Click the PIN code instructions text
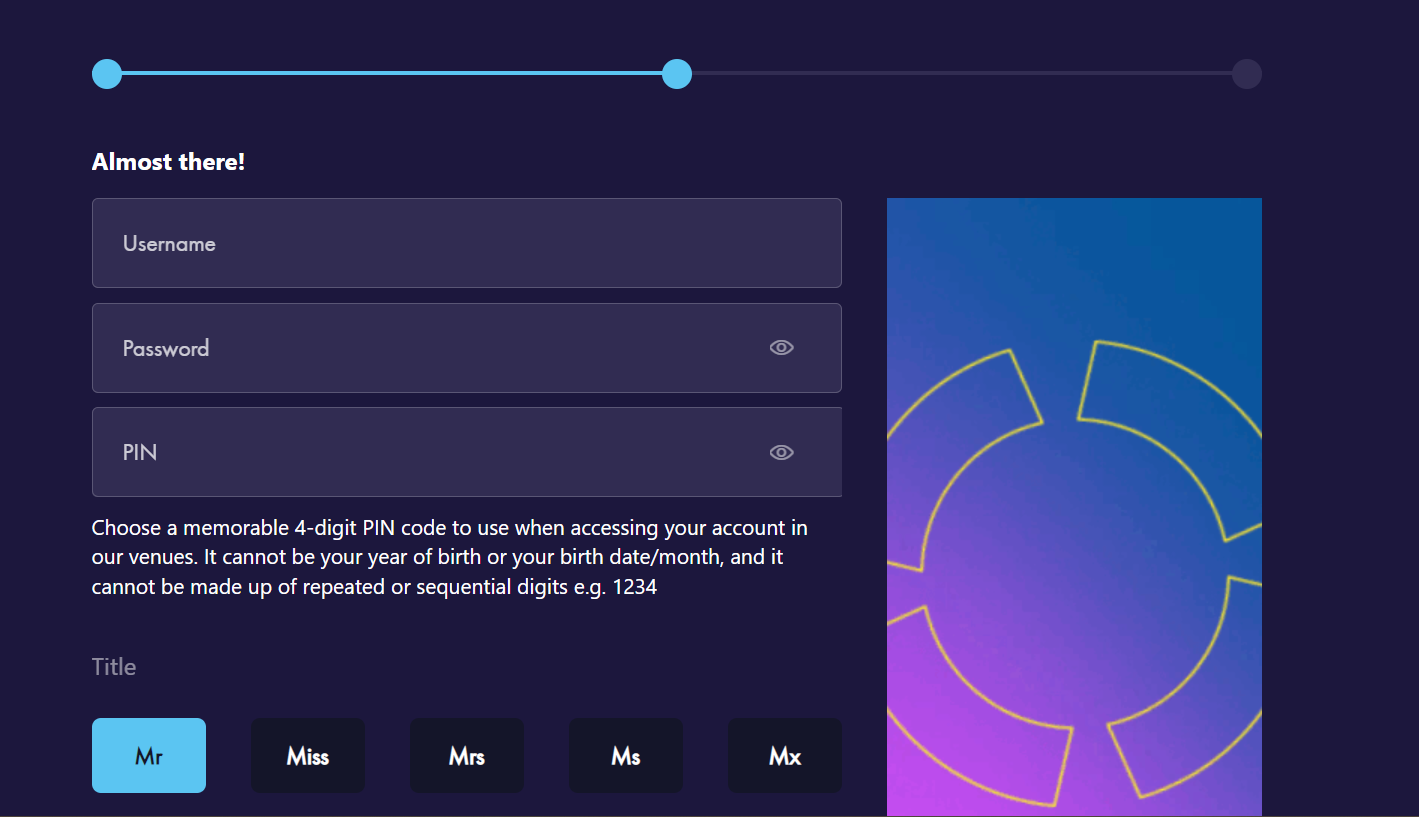Screen dimensions: 1419x817 tap(450, 557)
